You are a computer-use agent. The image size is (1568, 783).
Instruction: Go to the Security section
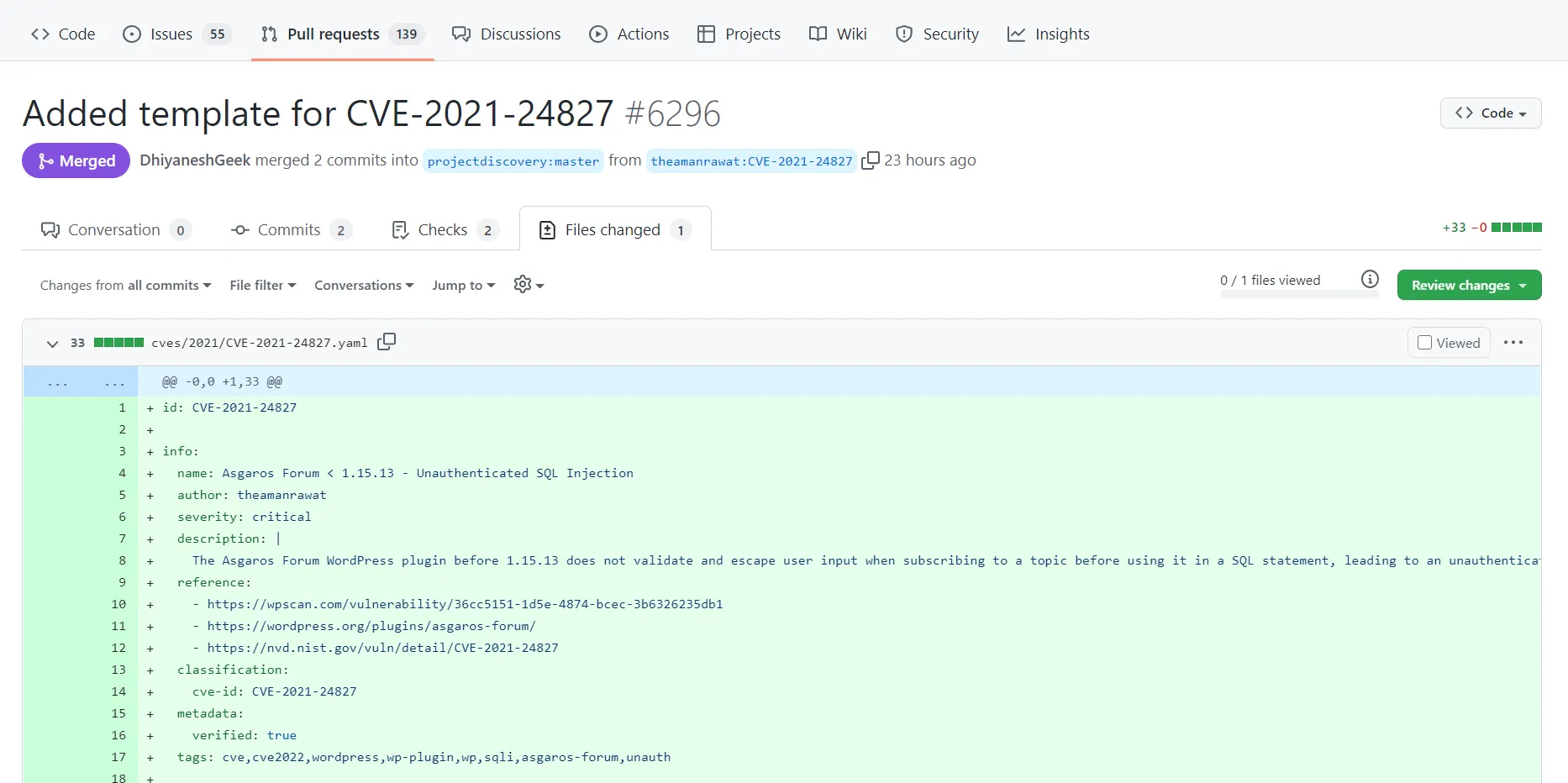(x=937, y=34)
